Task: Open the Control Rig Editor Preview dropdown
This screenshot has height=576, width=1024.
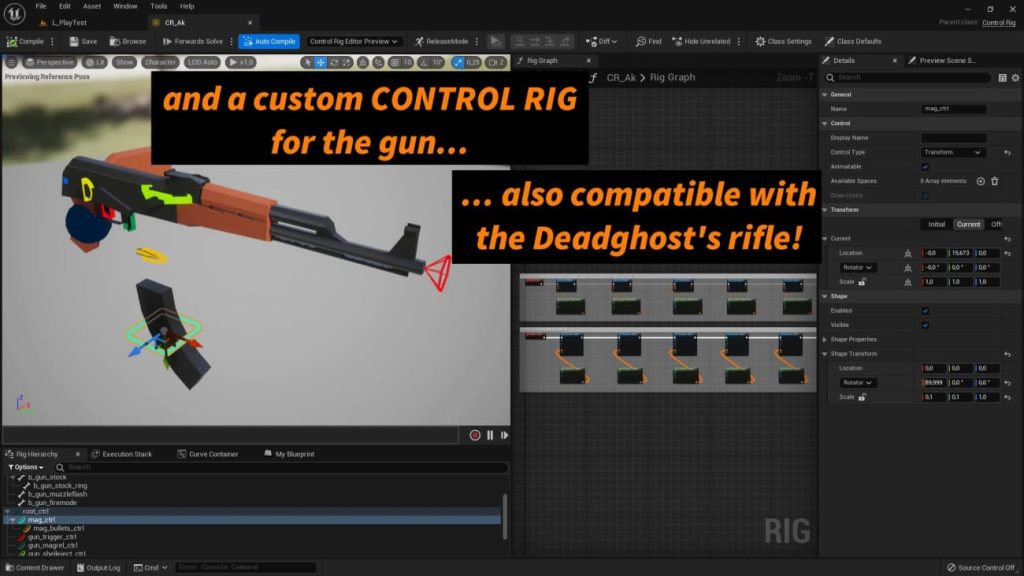Action: click(x=353, y=41)
